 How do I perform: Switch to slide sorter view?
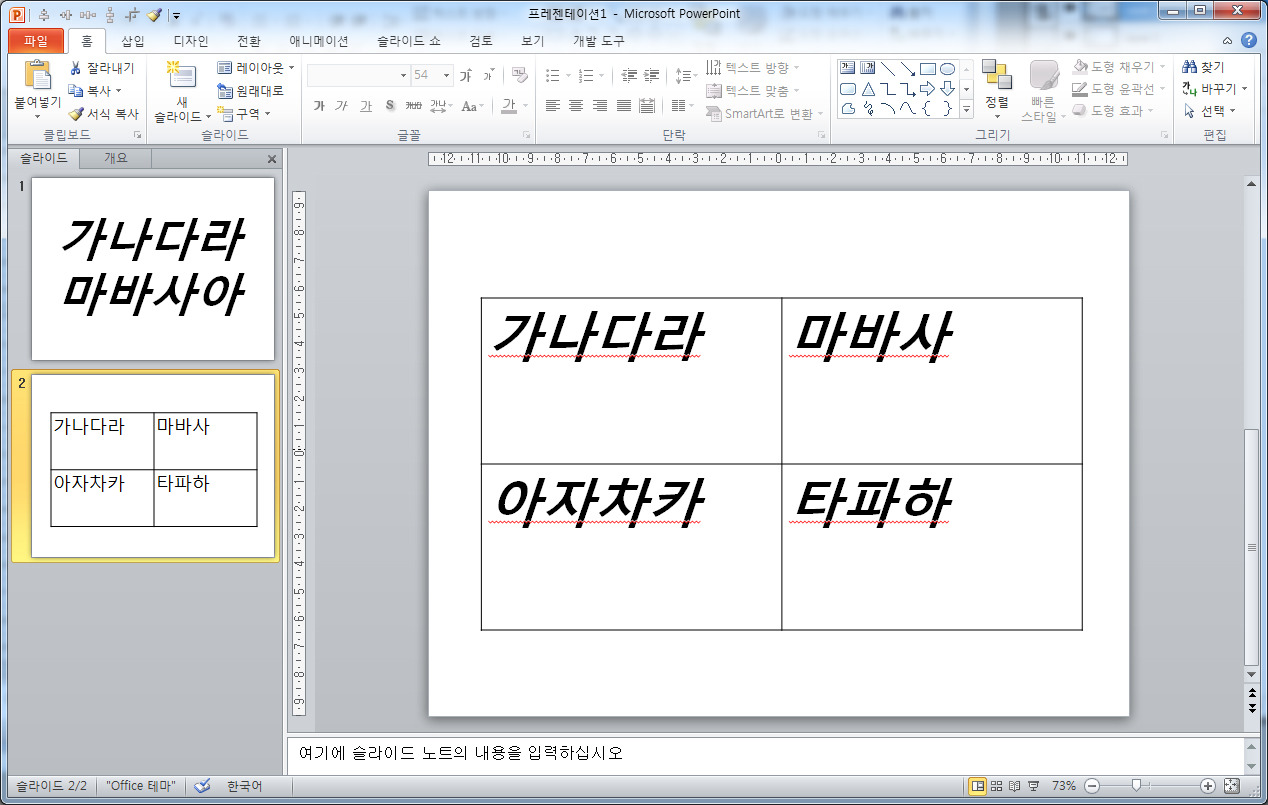pyautogui.click(x=996, y=786)
